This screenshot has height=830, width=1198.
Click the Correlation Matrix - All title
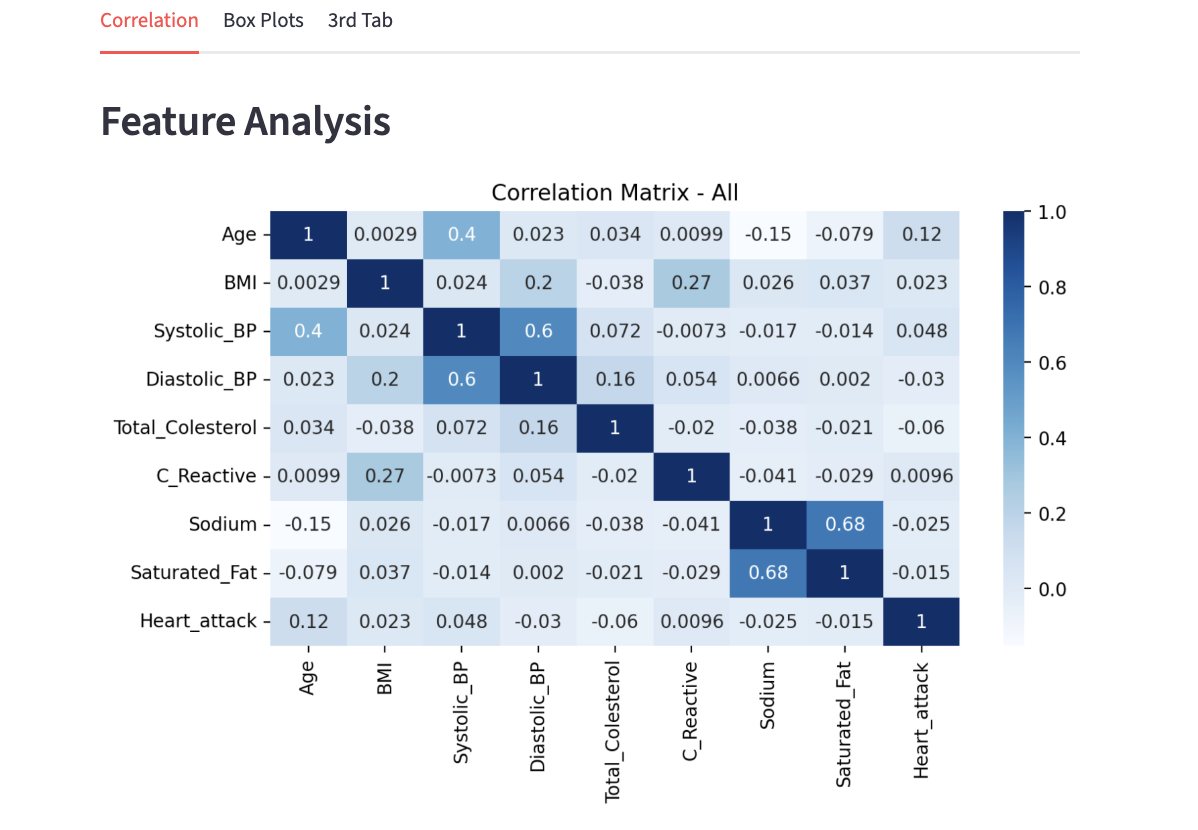614,192
